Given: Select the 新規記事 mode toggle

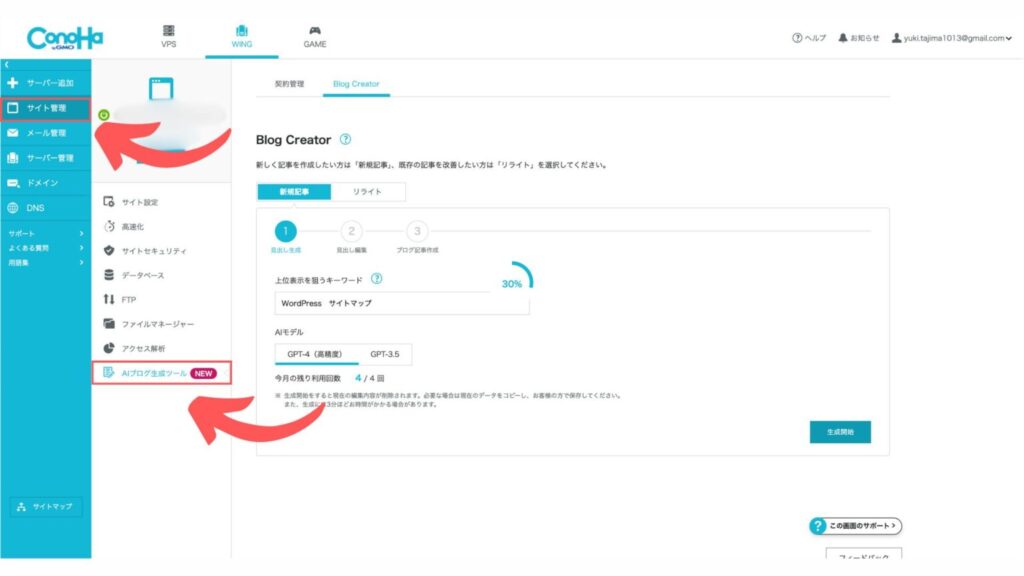Looking at the screenshot, I should tap(294, 191).
